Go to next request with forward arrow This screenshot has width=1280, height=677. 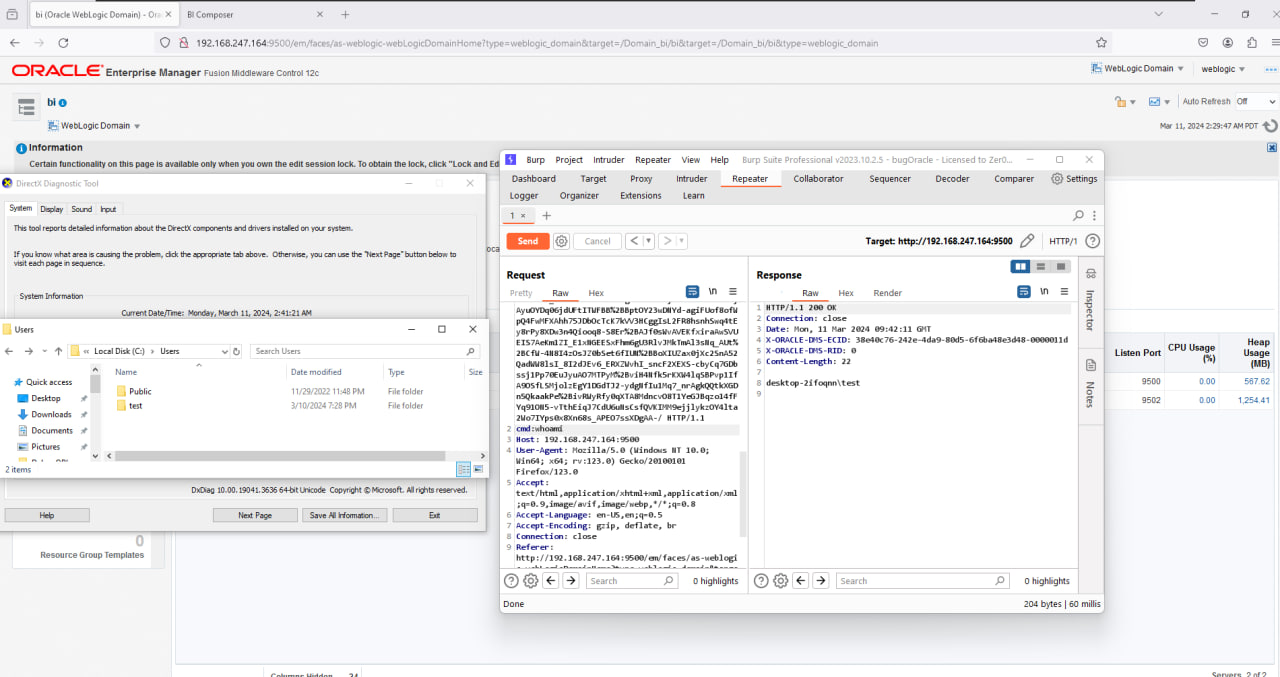coord(668,241)
